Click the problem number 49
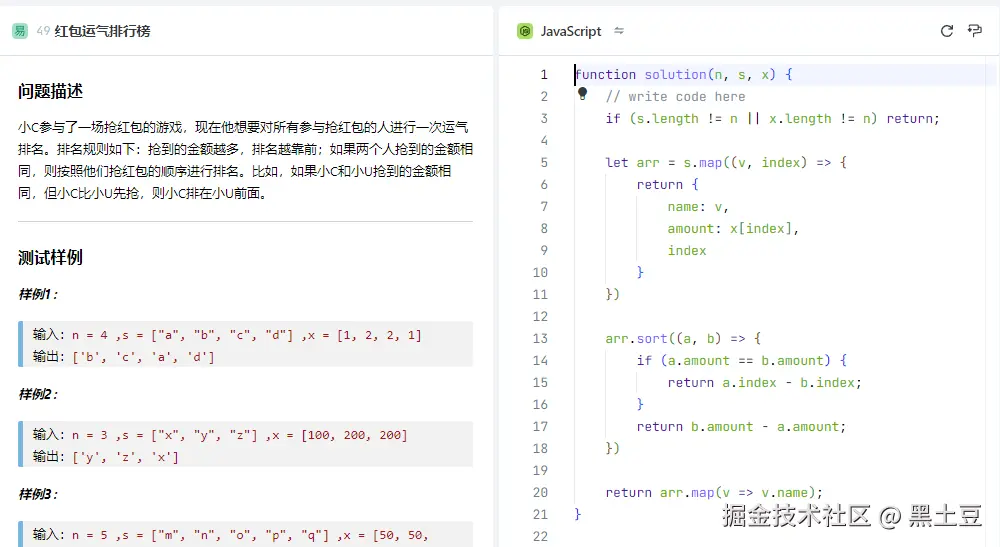Viewport: 1000px width, 547px height. 43,31
